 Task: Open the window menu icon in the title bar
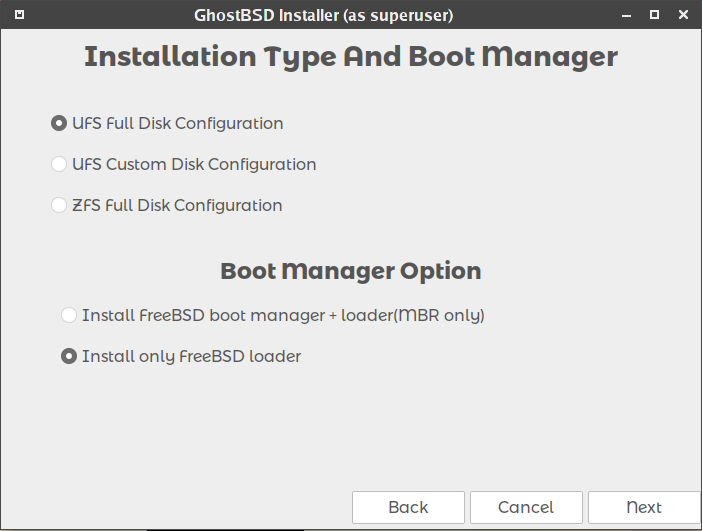click(x=20, y=15)
